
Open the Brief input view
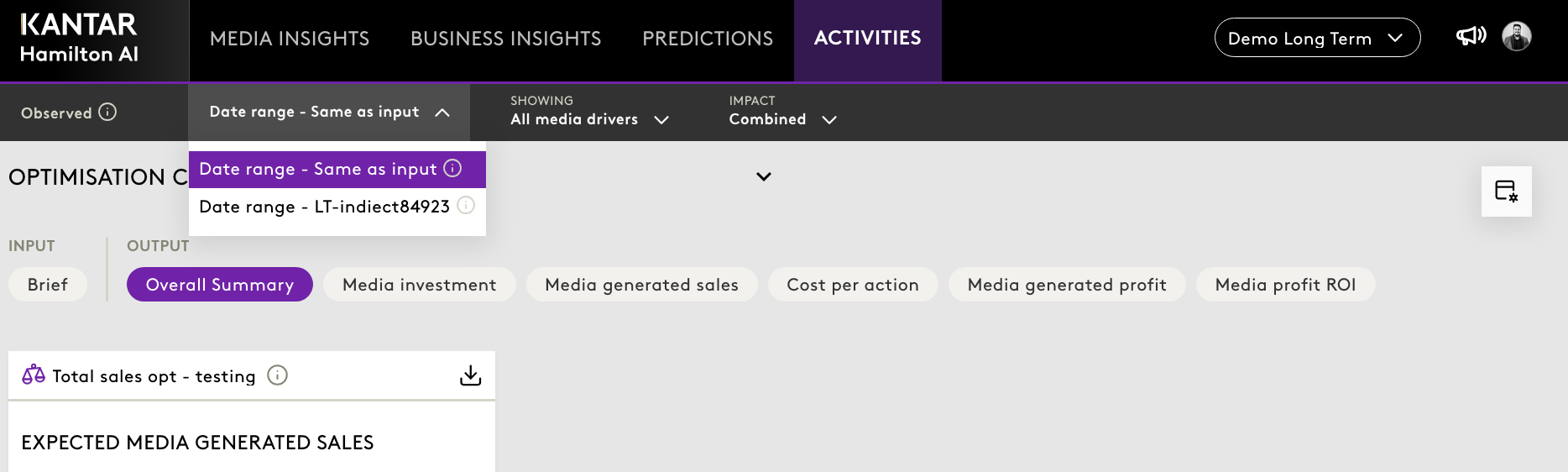[x=47, y=285]
